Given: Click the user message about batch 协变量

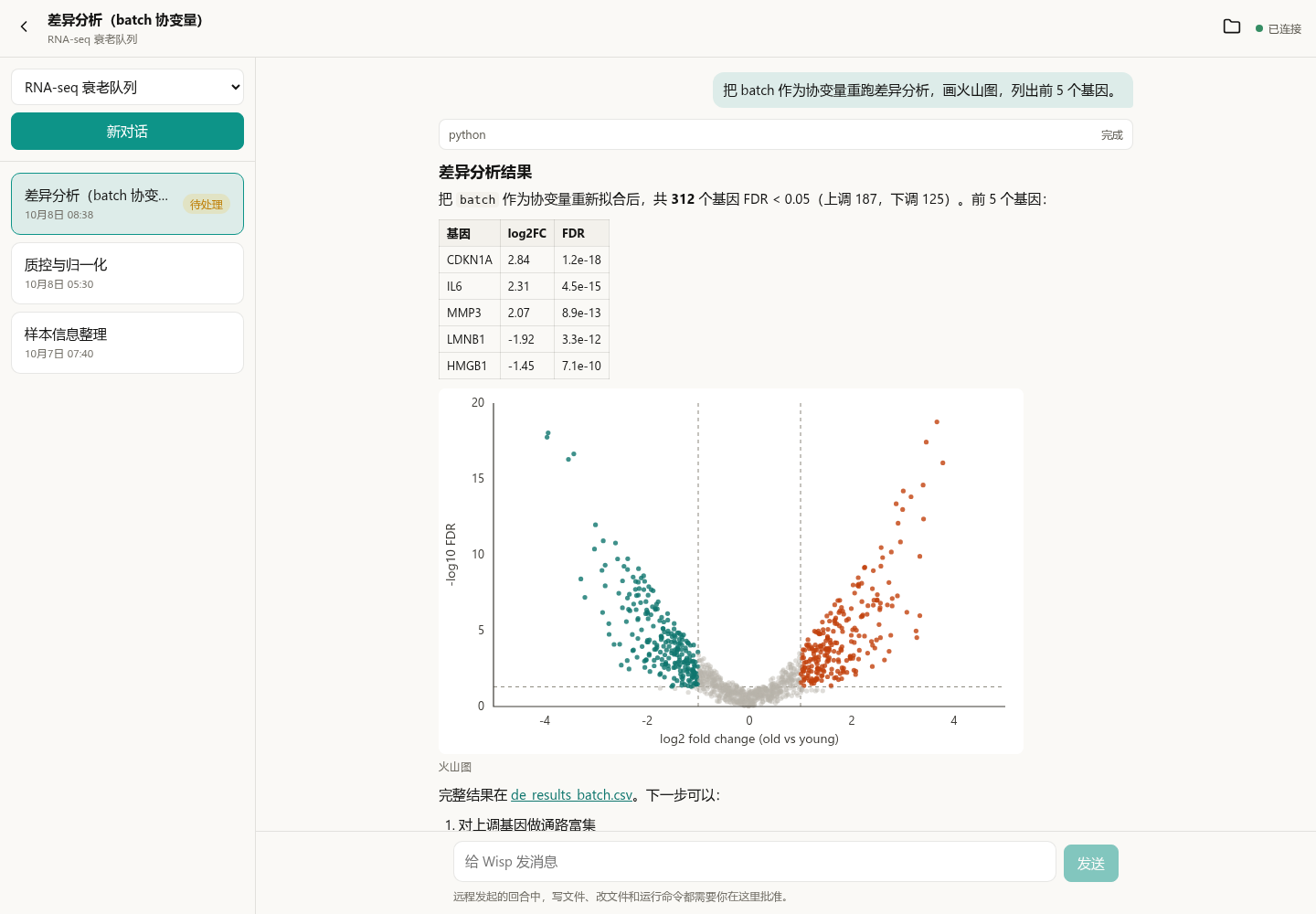Looking at the screenshot, I should click(x=922, y=90).
